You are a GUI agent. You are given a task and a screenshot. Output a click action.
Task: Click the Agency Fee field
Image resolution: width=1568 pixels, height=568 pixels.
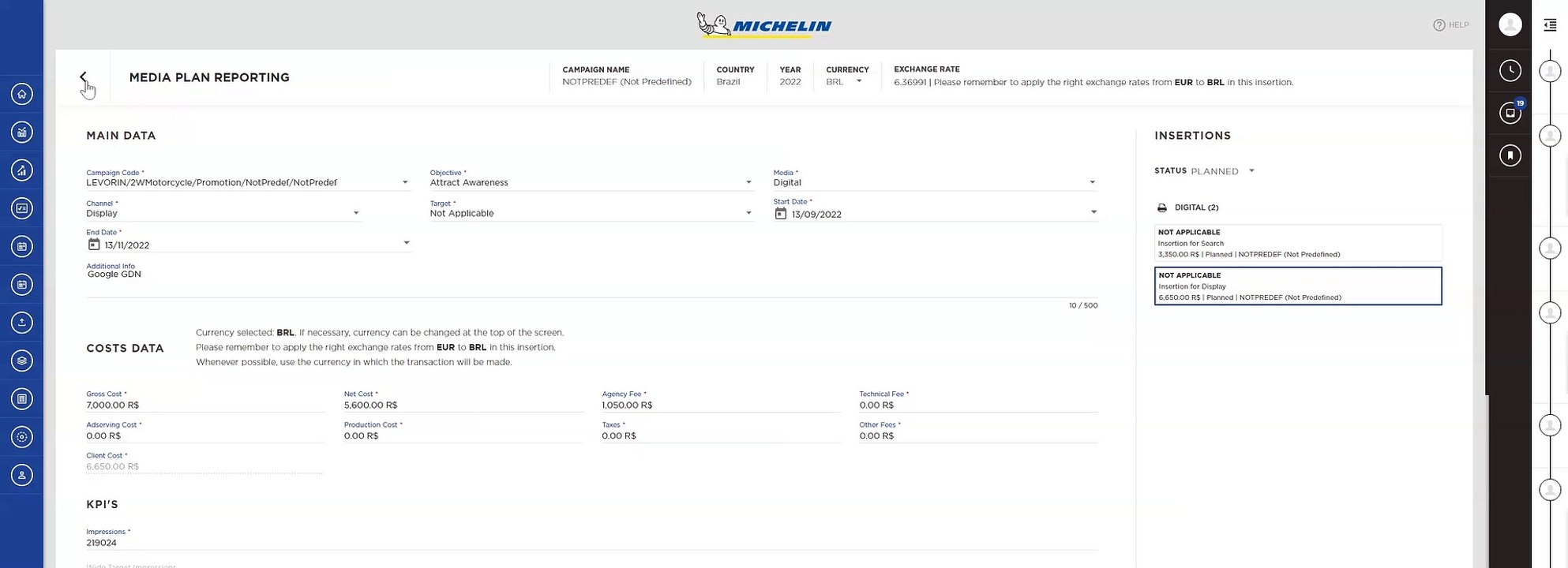tap(721, 401)
